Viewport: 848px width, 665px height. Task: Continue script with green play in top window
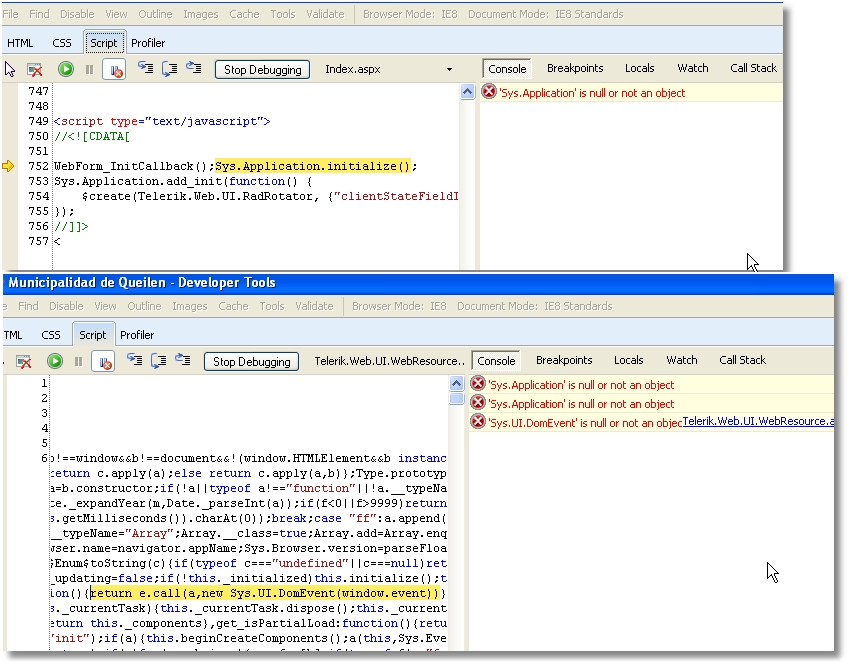(x=66, y=69)
